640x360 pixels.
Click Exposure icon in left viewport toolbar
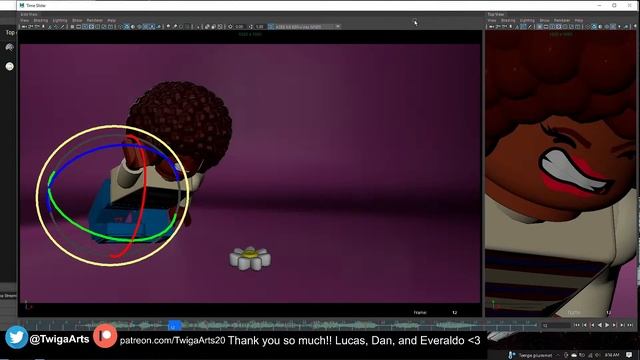231,27
